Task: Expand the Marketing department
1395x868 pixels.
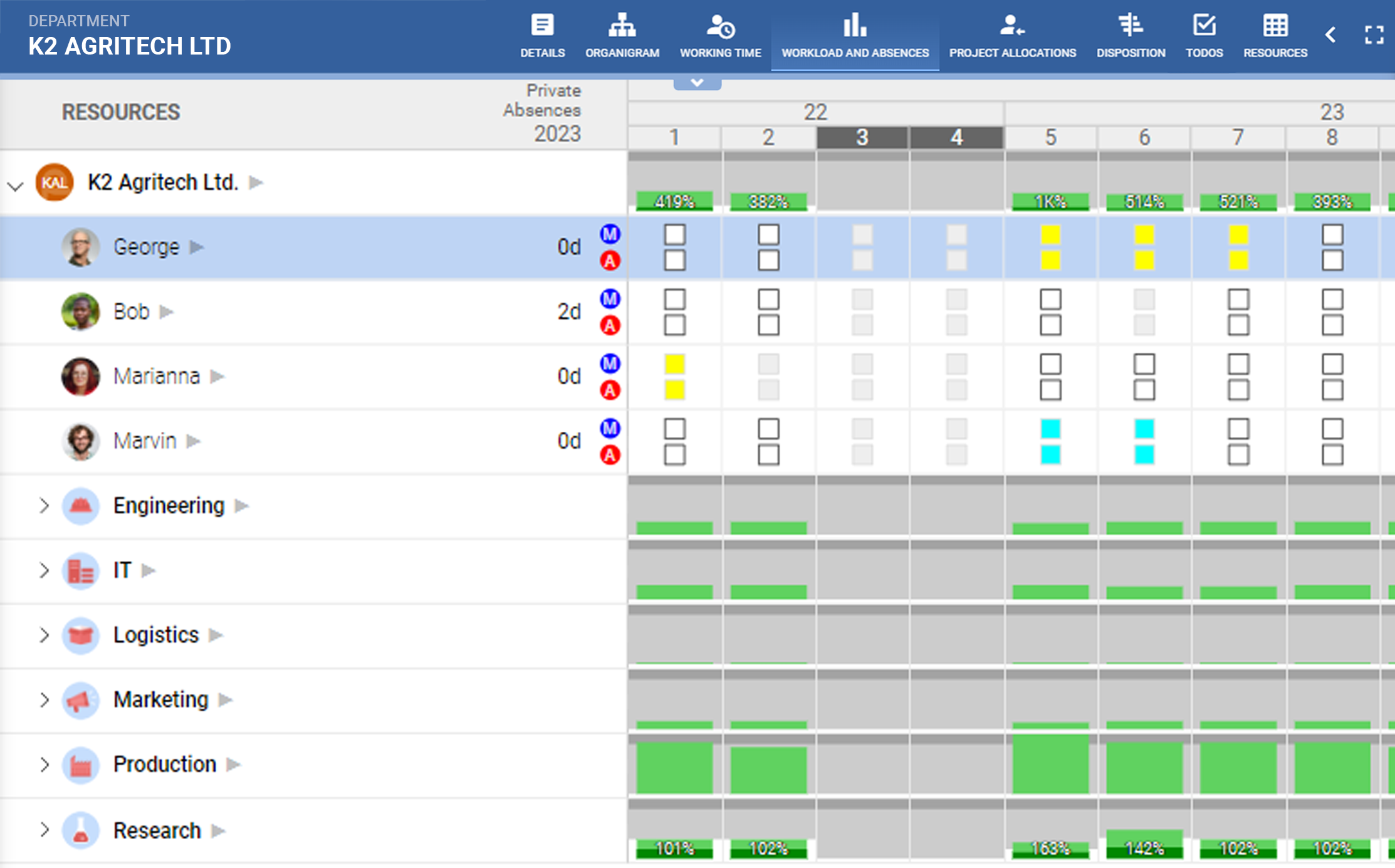Action: [44, 699]
